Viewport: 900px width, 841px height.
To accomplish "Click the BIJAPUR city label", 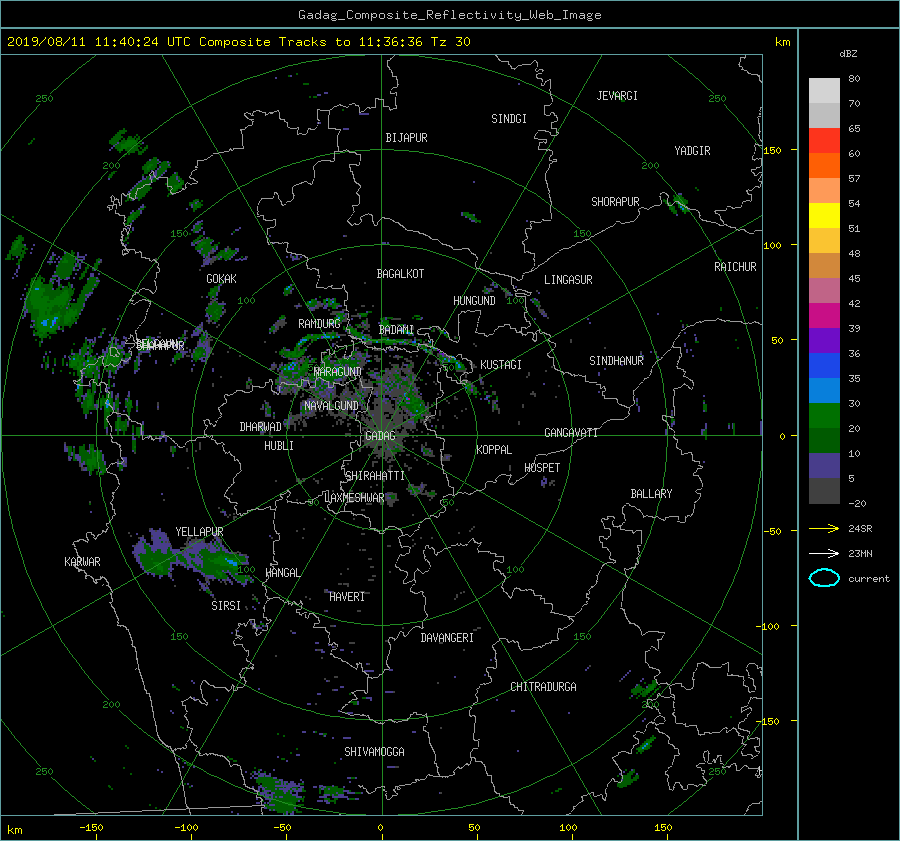I will pyautogui.click(x=406, y=138).
